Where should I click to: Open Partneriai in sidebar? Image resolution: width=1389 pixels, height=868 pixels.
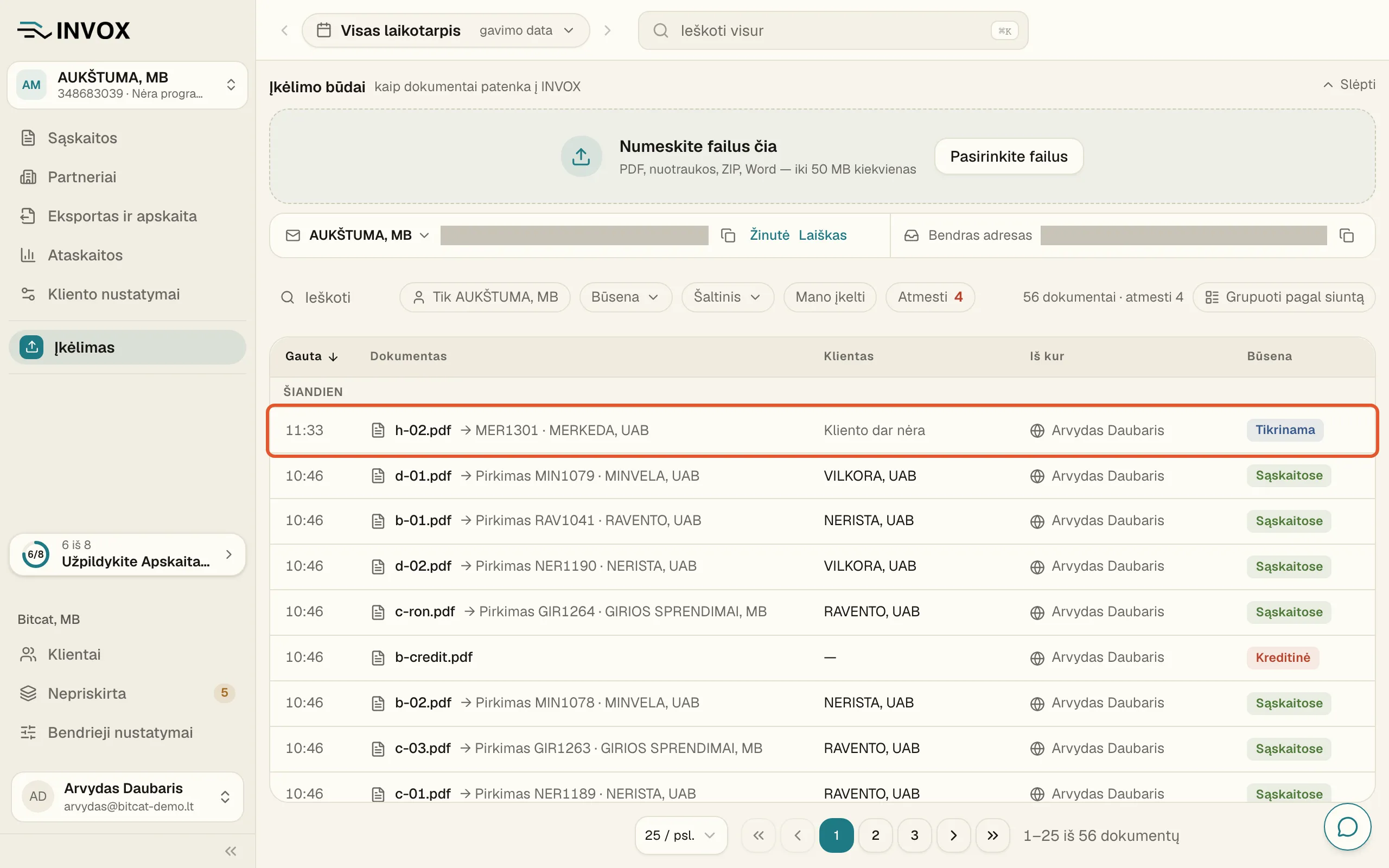coord(128,177)
